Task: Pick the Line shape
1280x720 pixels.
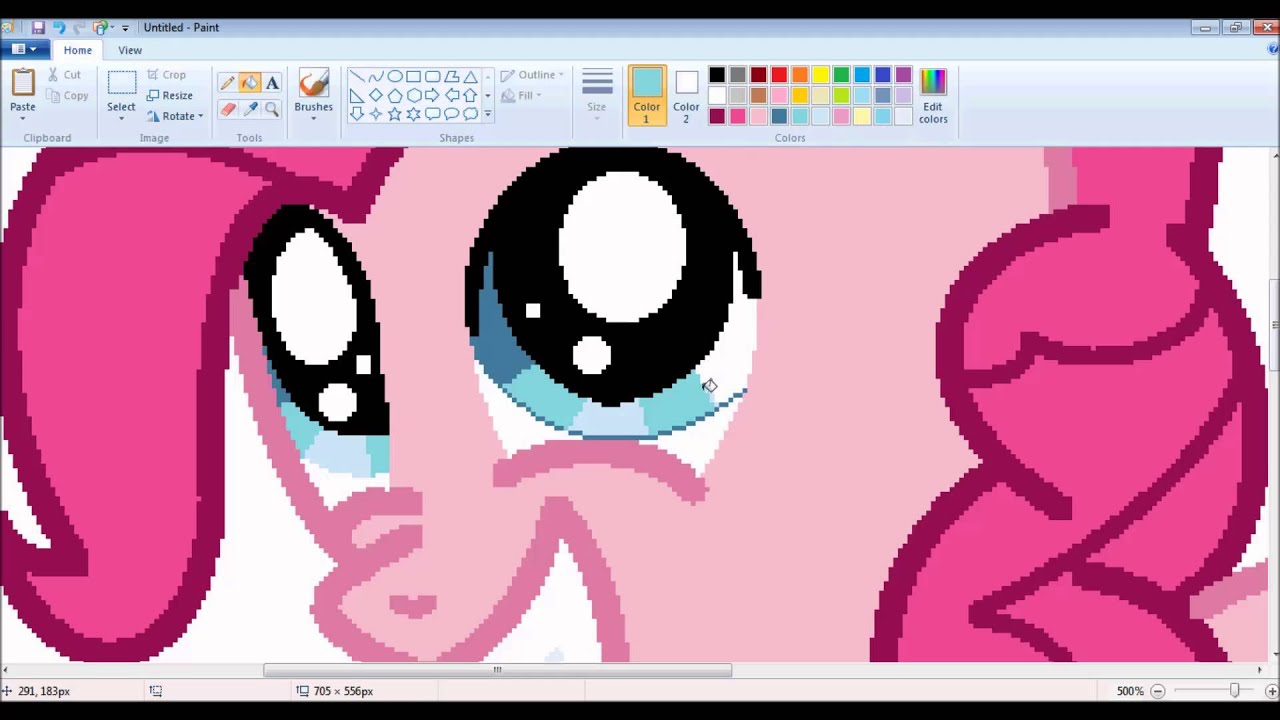Action: pos(357,77)
